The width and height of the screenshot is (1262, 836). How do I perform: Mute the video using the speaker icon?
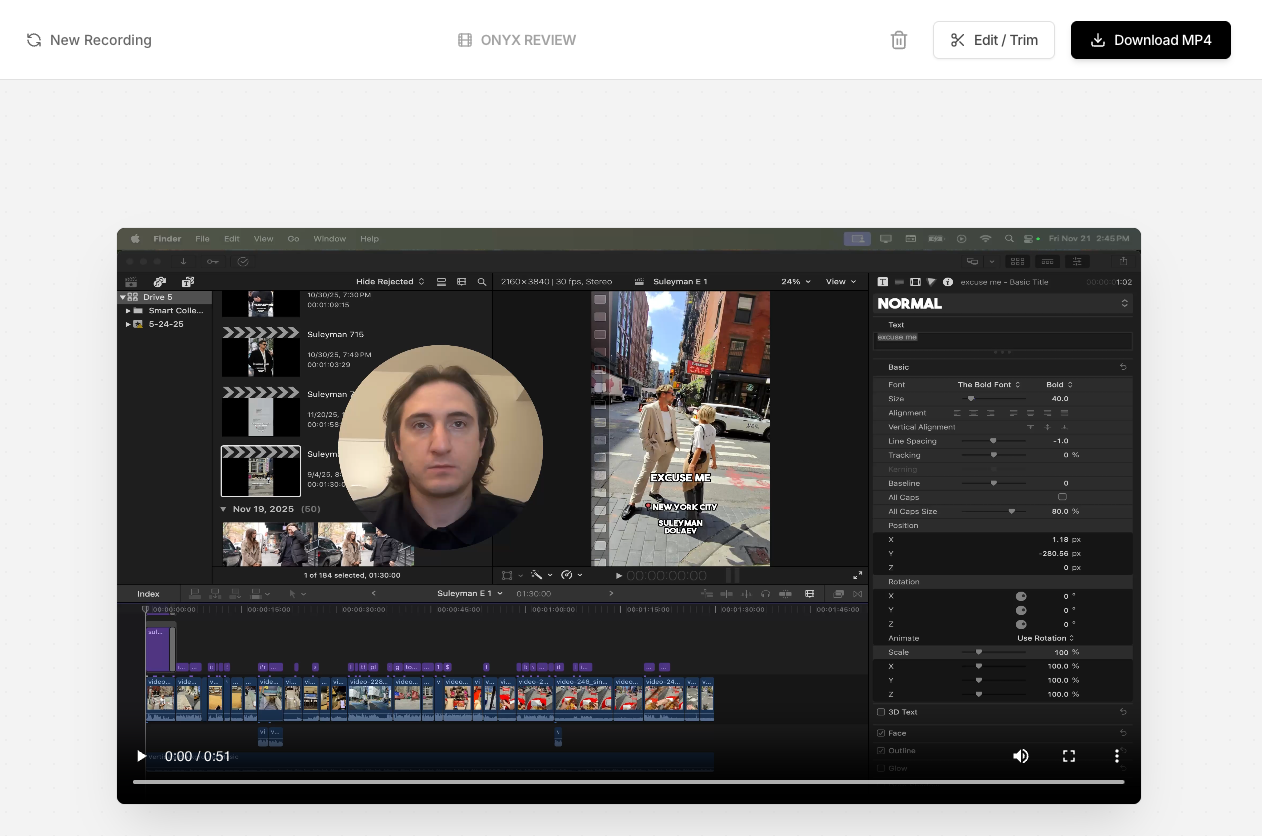(1020, 756)
